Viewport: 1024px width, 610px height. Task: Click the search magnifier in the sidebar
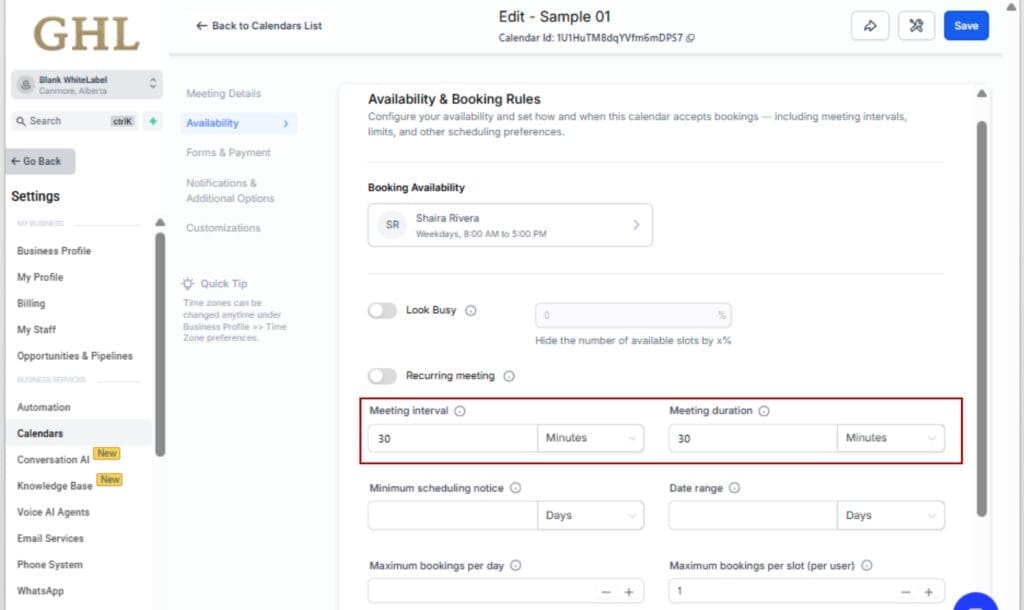22,120
